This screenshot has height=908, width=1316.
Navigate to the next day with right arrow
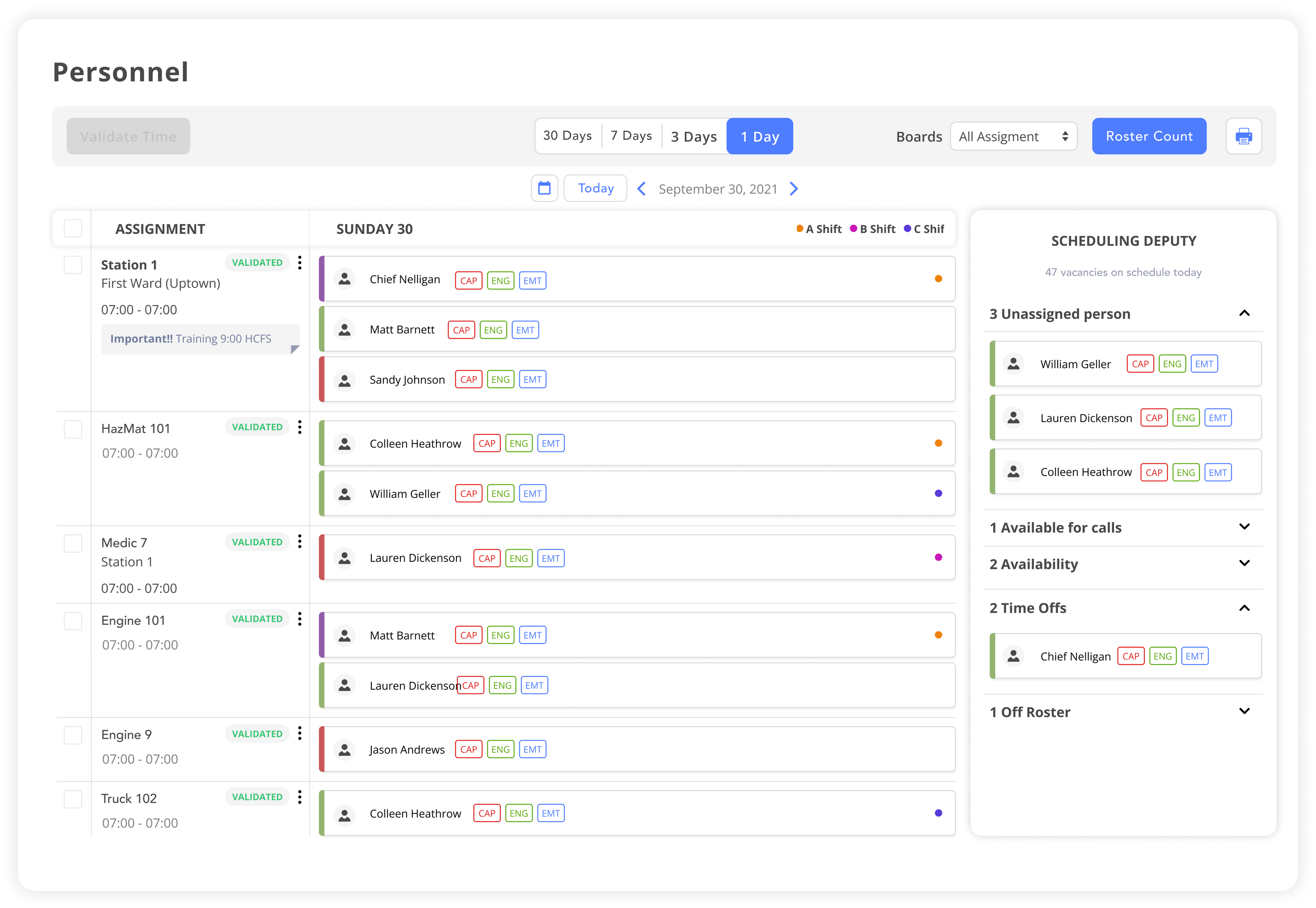point(793,188)
